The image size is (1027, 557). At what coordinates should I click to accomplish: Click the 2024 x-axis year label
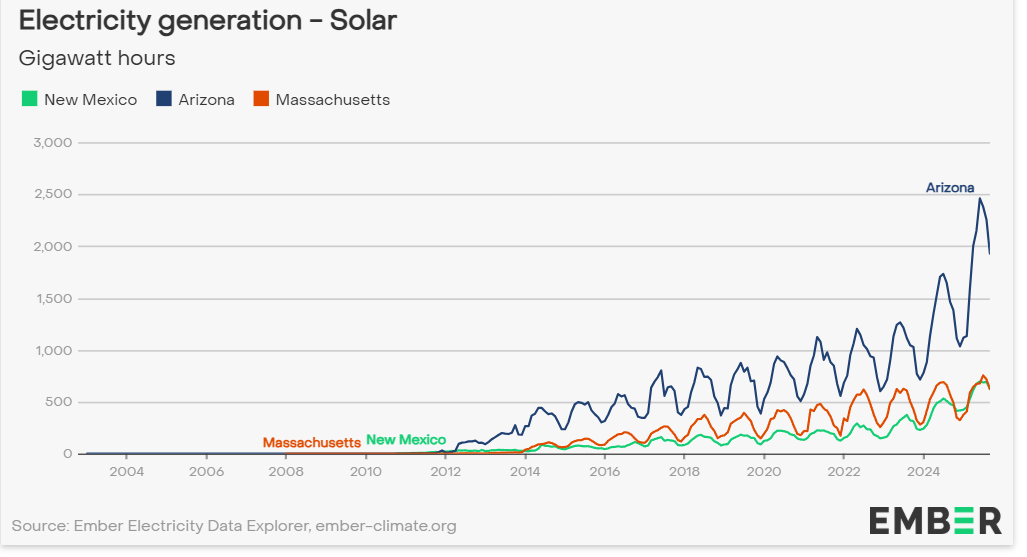point(924,470)
